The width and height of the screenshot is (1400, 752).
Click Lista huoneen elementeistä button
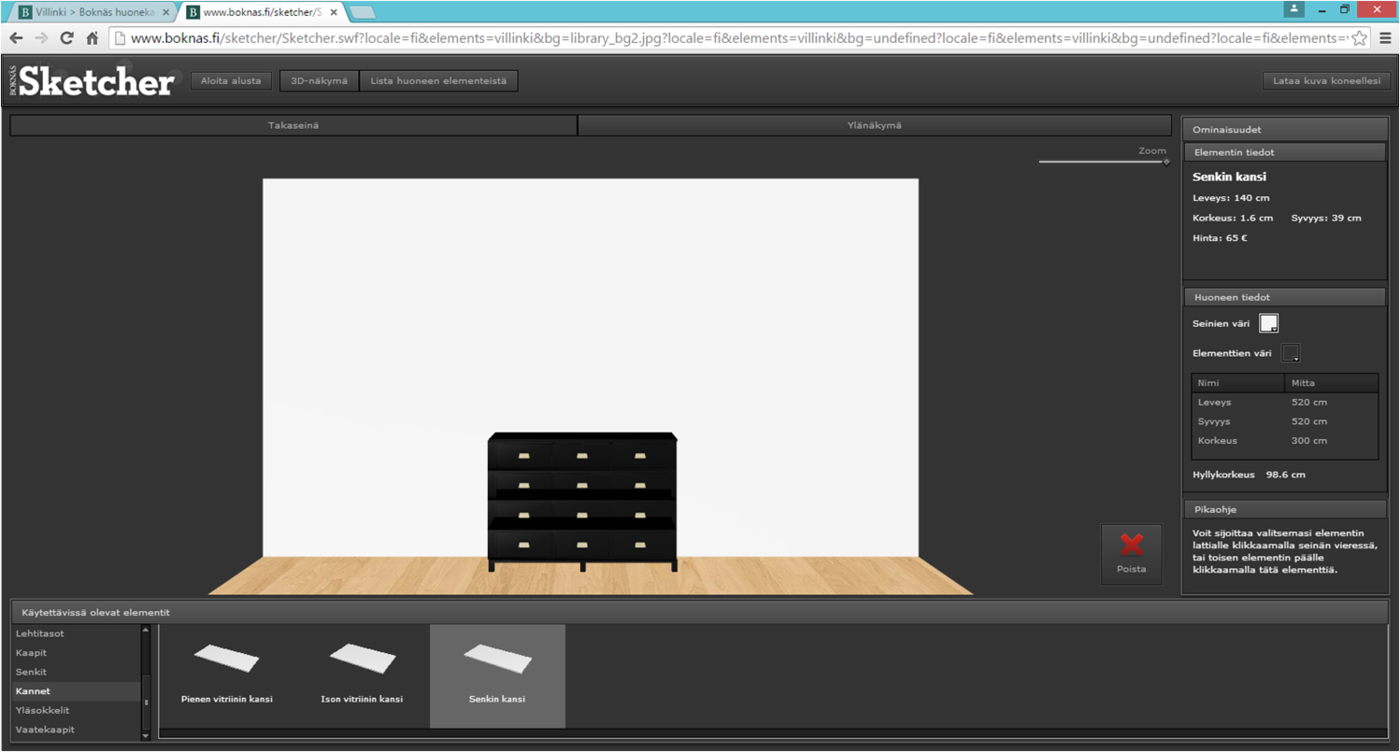[x=438, y=81]
